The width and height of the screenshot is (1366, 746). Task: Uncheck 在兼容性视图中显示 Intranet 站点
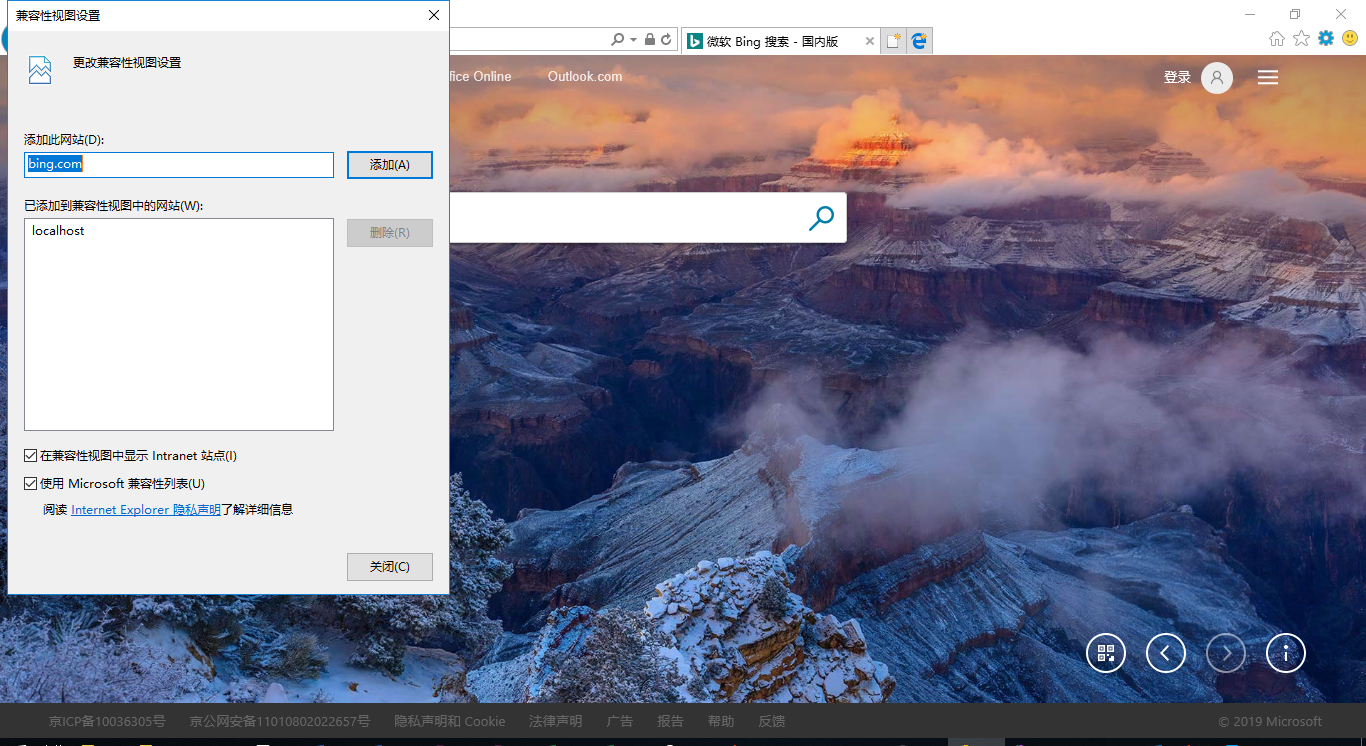pyautogui.click(x=31, y=455)
